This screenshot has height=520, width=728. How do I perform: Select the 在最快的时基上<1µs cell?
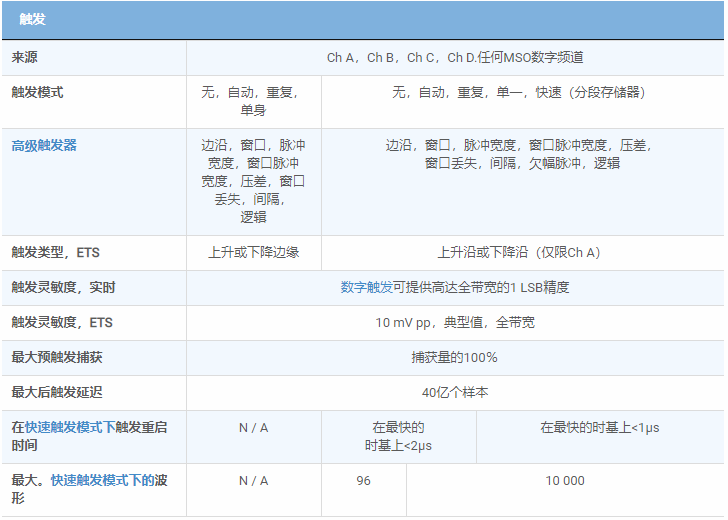tap(600, 427)
